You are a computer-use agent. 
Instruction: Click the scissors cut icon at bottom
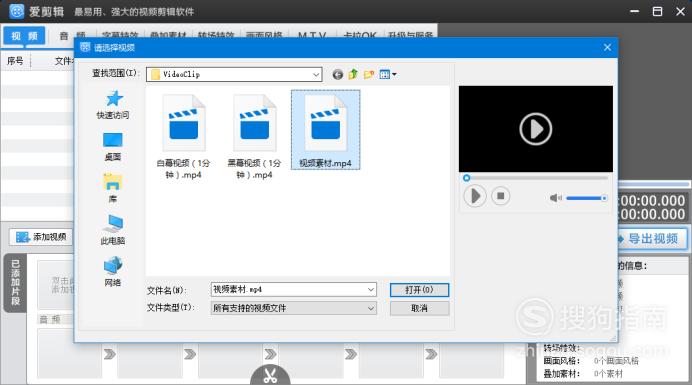pos(270,375)
